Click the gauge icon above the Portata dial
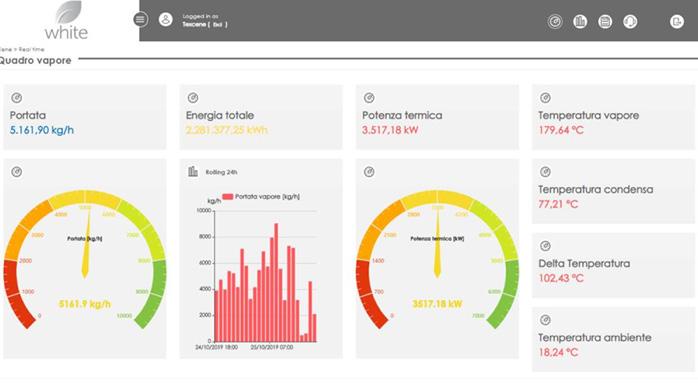Screen dimensions: 698x389 [x=16, y=172]
